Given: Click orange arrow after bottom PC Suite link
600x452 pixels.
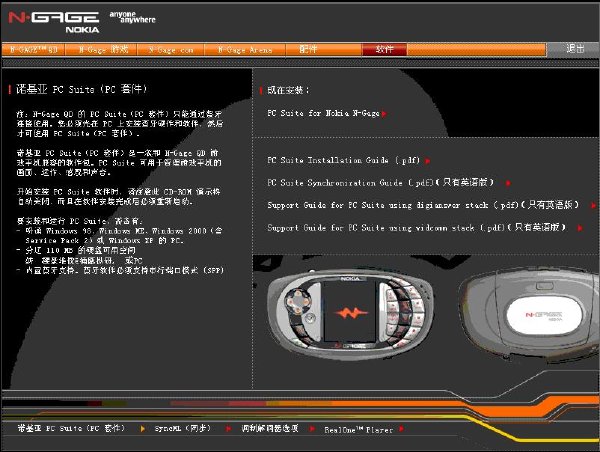Looking at the screenshot, I should click(x=142, y=429).
